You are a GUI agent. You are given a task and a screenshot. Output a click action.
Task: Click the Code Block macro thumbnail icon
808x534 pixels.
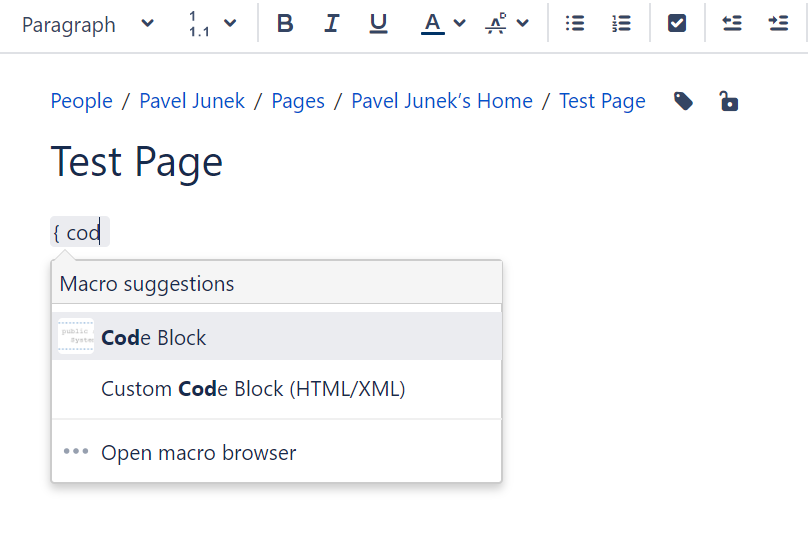point(76,336)
